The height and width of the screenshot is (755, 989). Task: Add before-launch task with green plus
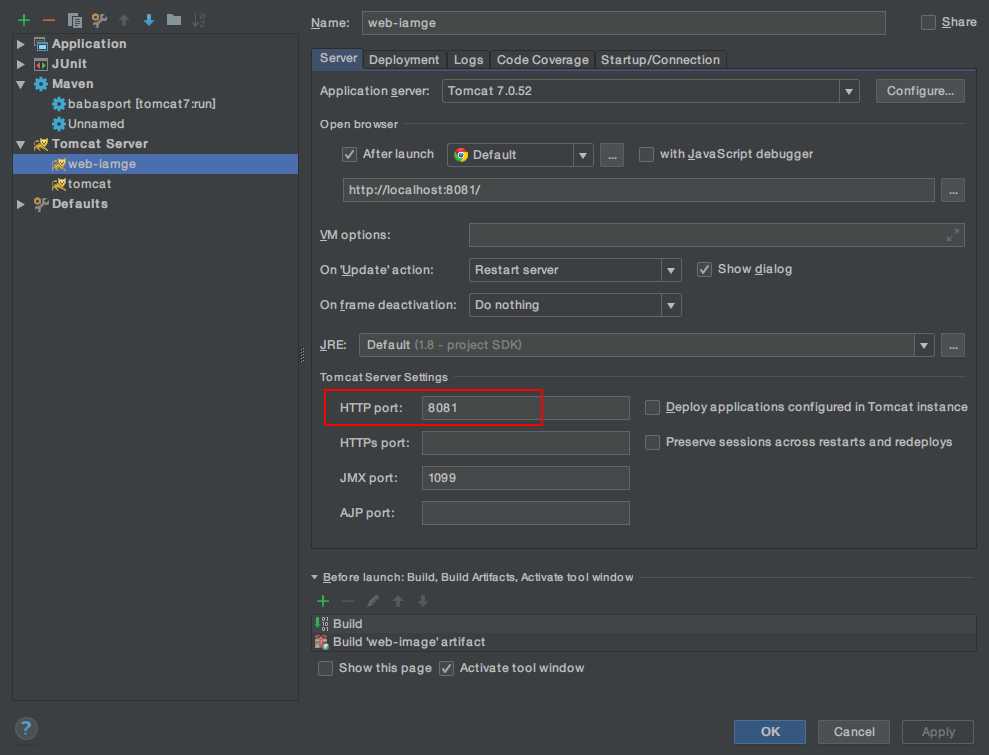323,601
